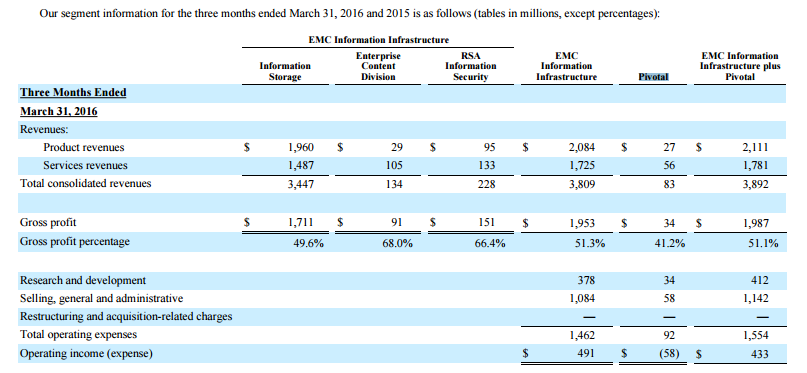
Task: Click the 1,987 gross profit value
Action: click(x=755, y=223)
